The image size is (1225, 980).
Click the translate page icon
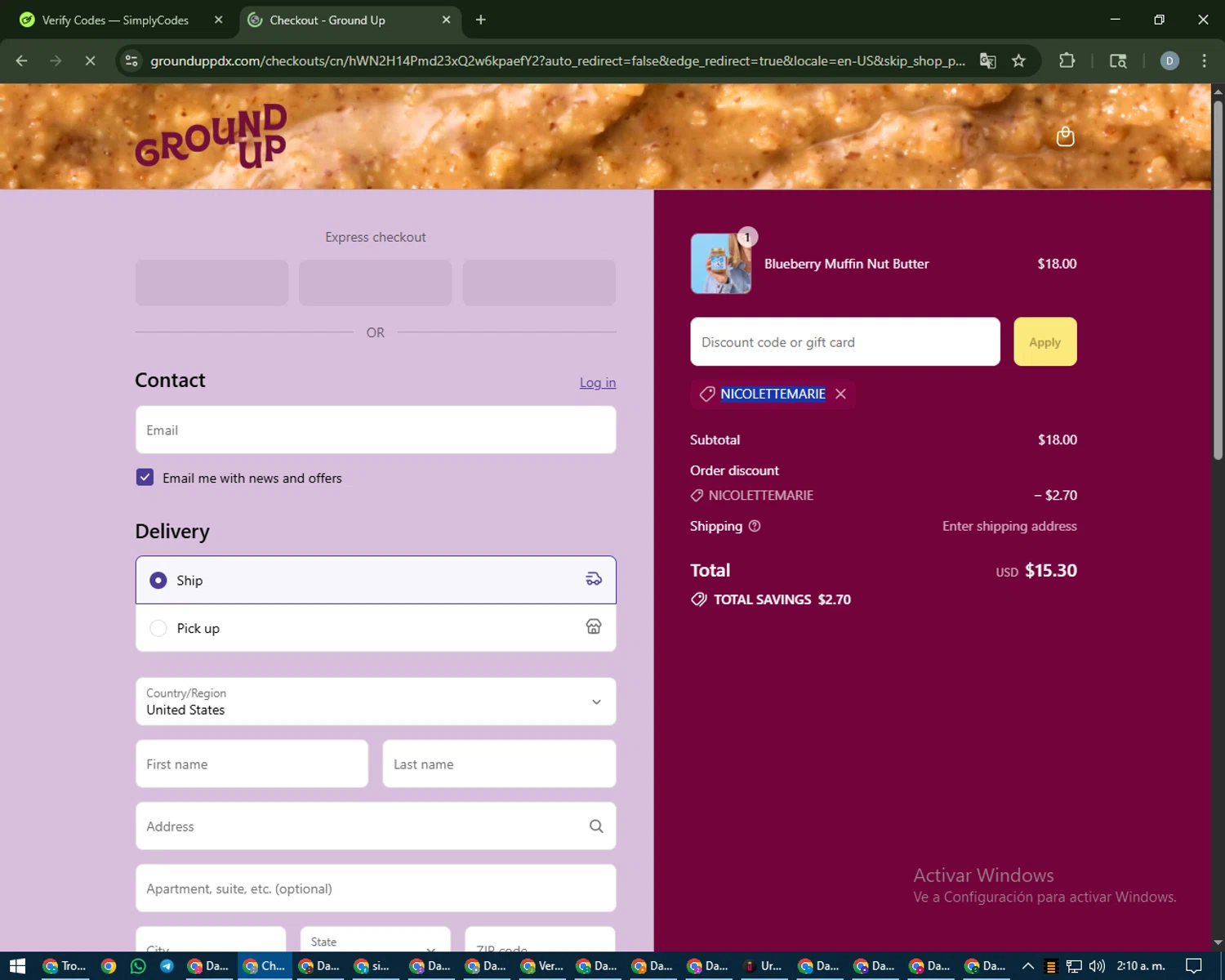[x=987, y=60]
